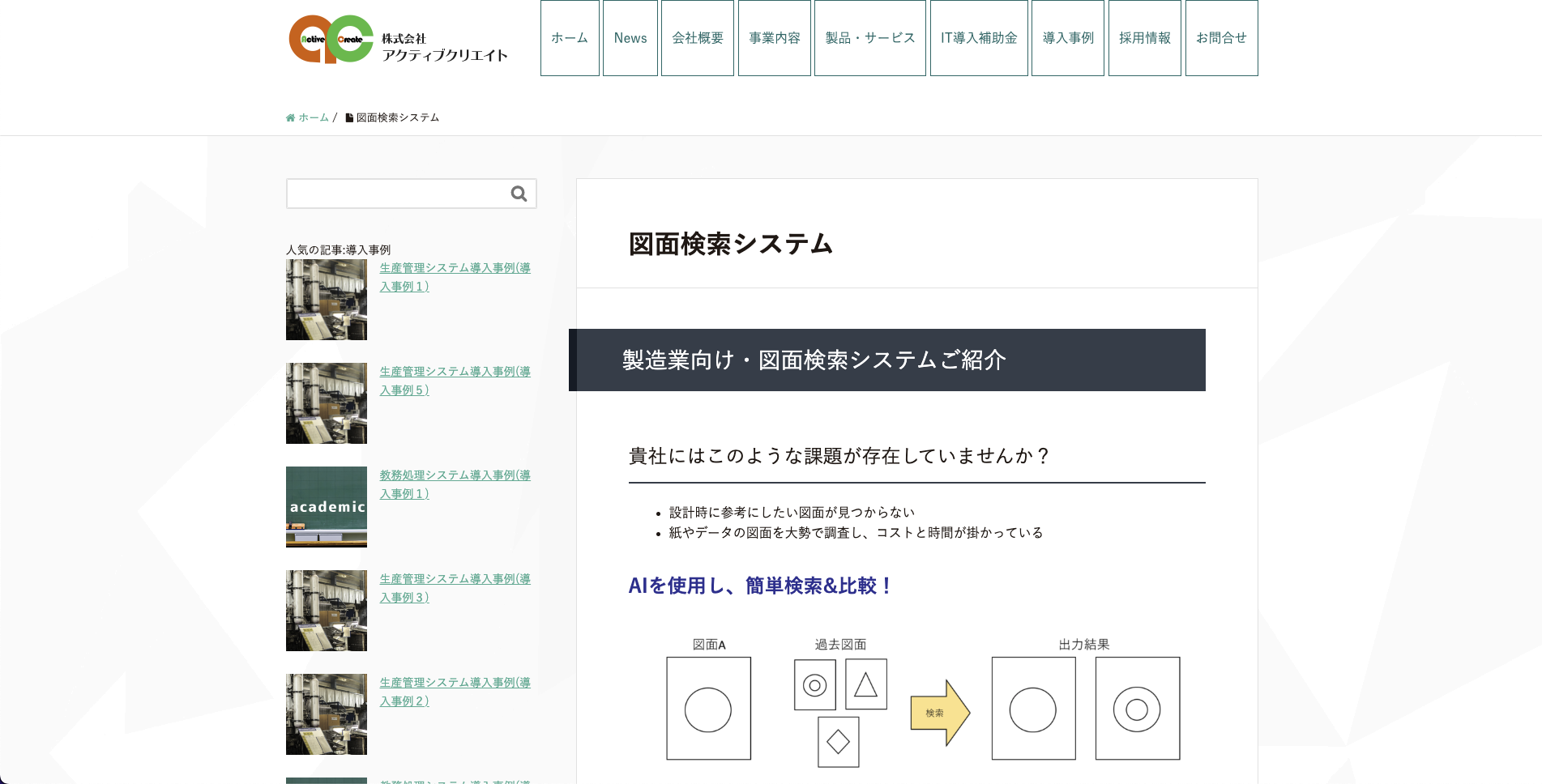Click the academic chalkboard thumbnail
This screenshot has width=1542, height=784.
tap(327, 507)
